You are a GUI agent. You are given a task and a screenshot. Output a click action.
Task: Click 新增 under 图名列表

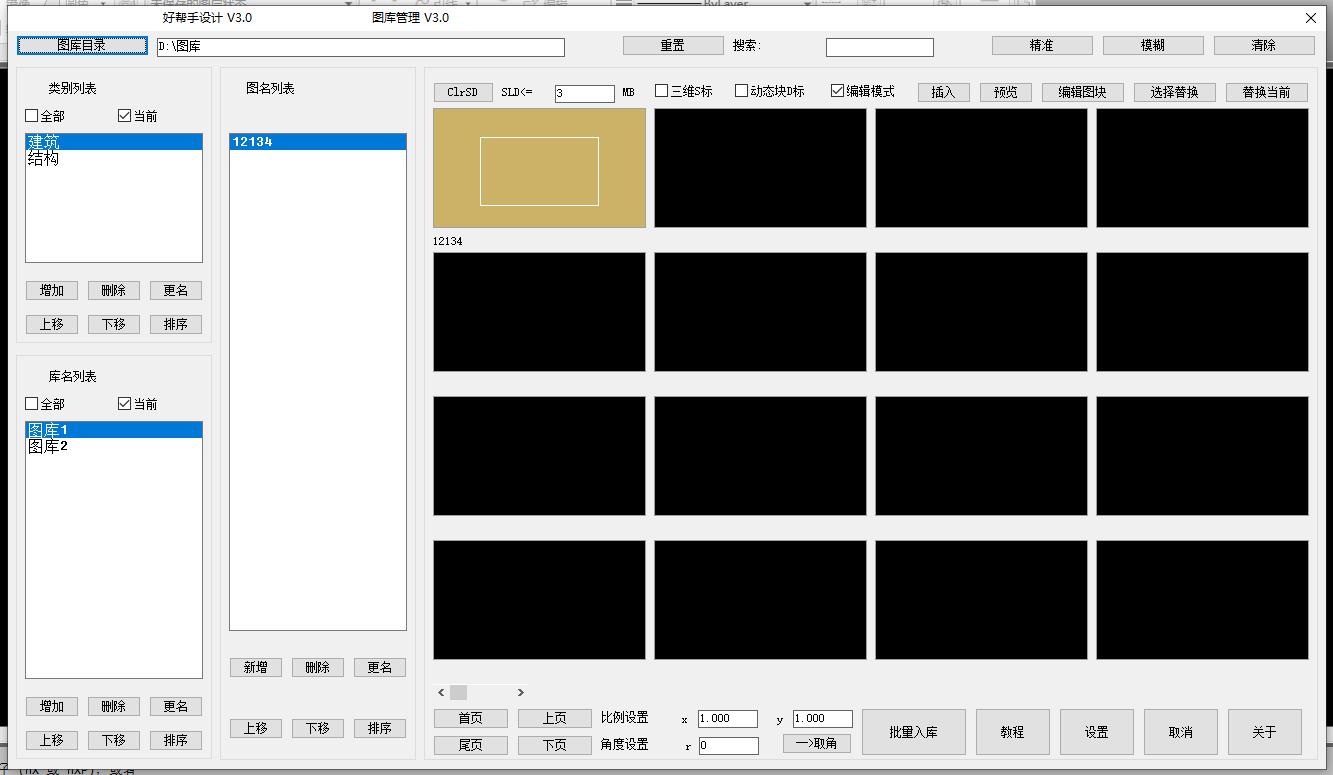[x=256, y=668]
